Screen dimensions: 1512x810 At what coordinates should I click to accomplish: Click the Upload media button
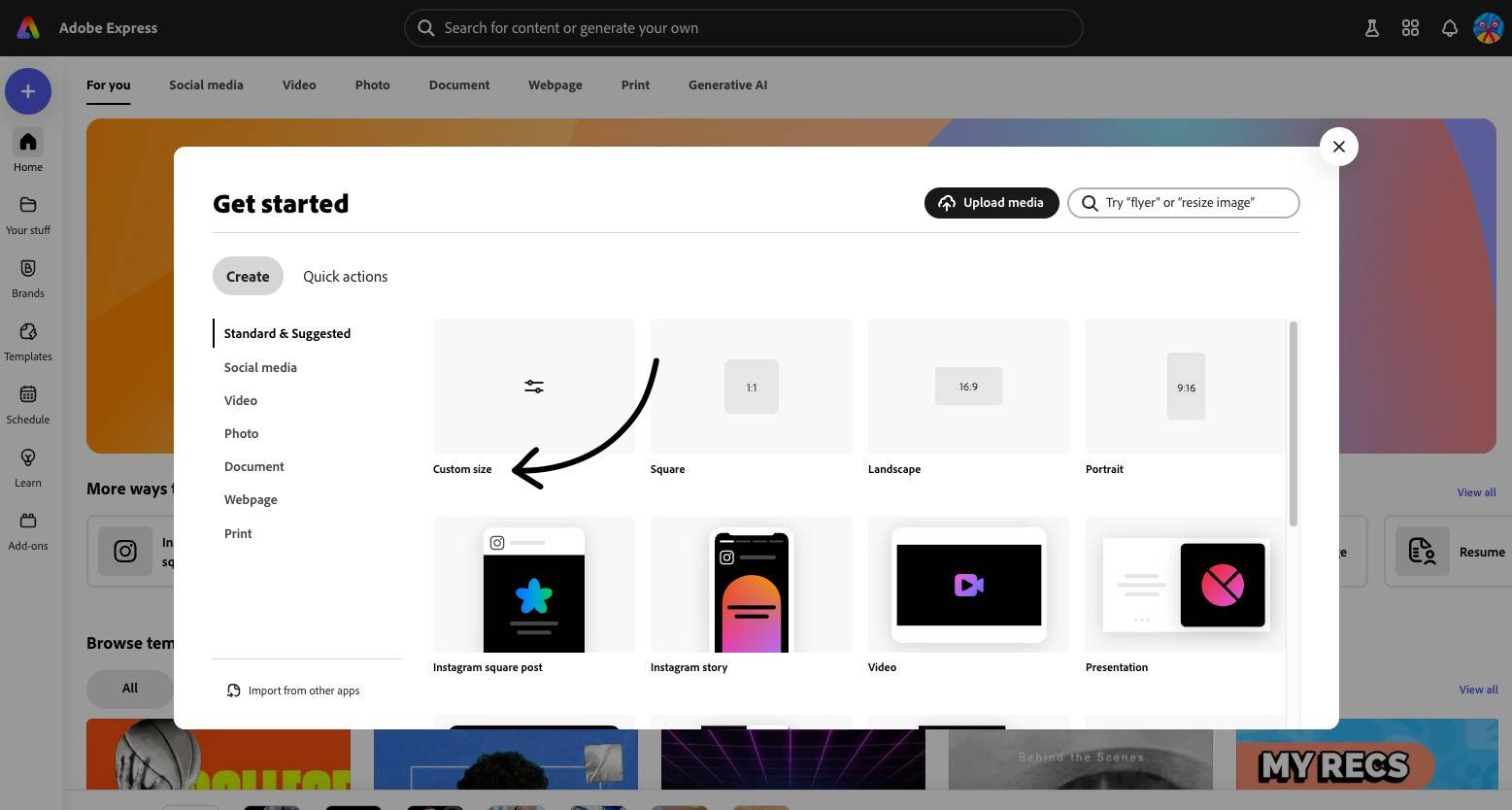[991, 203]
